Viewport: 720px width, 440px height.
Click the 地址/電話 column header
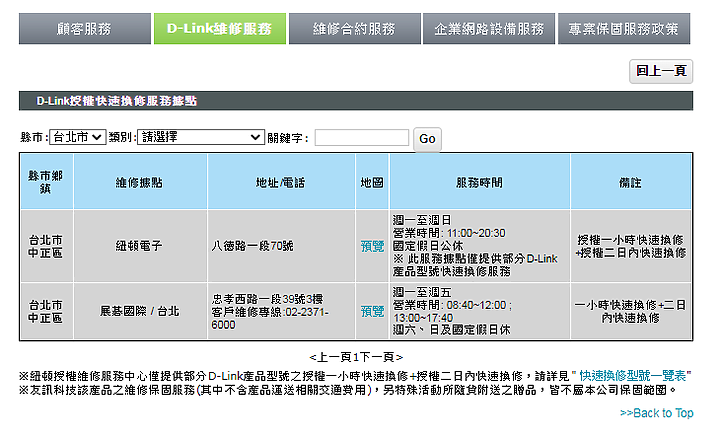[281, 182]
